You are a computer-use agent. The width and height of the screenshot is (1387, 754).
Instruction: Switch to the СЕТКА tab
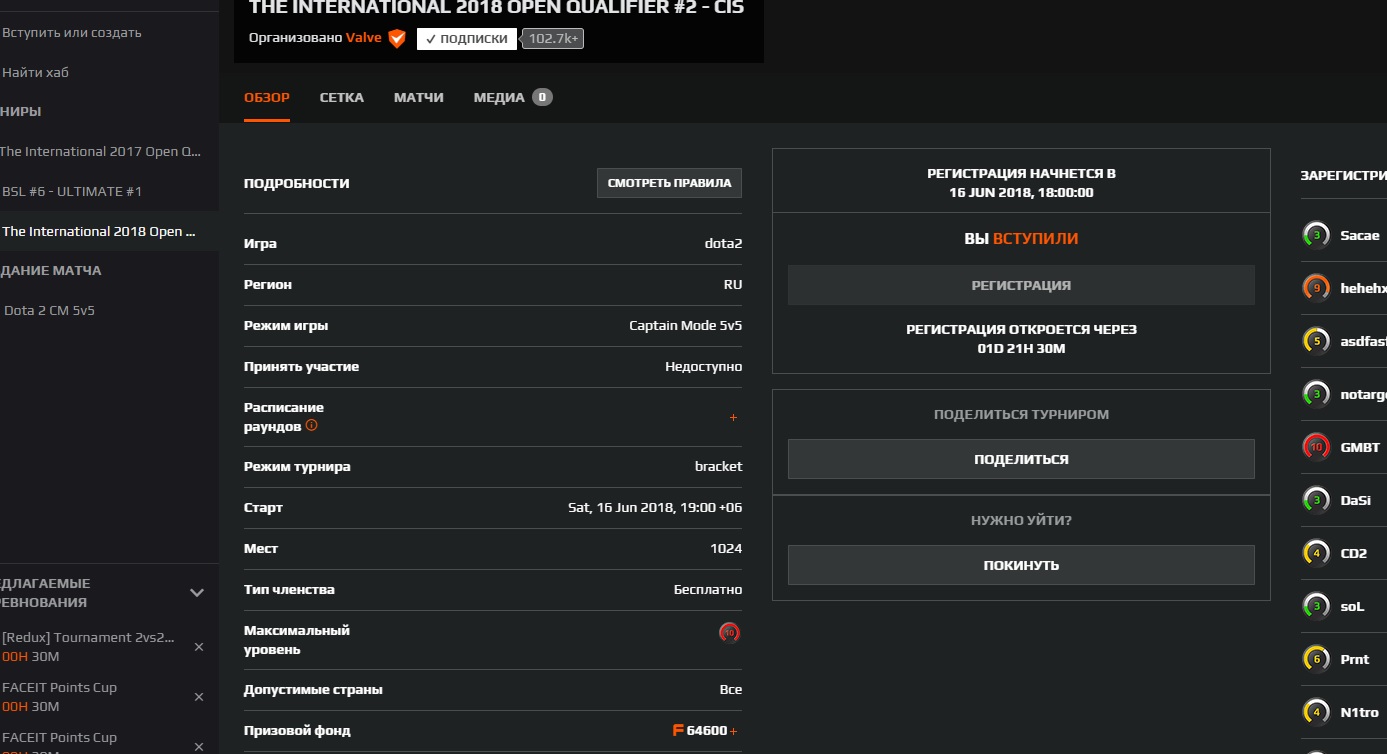tap(342, 98)
